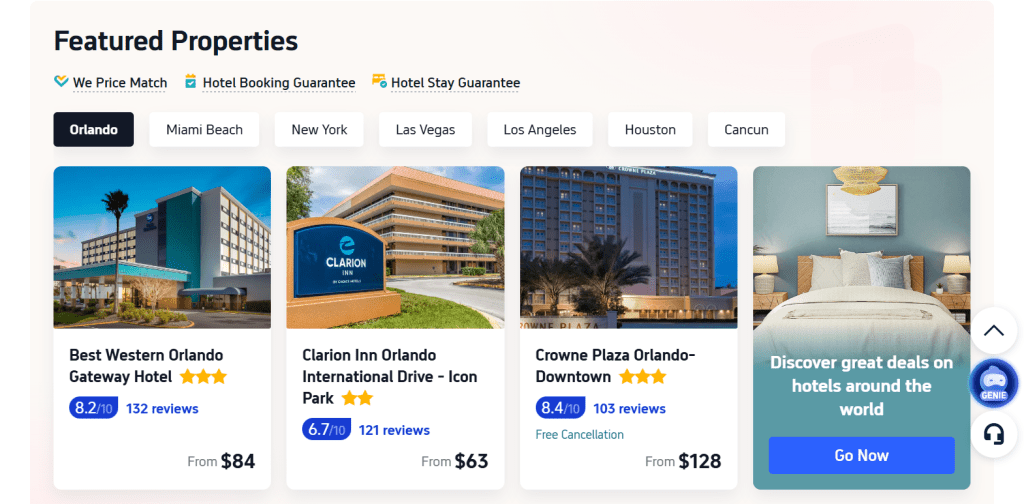Click Crowne Plaza star rating icons

tap(642, 377)
